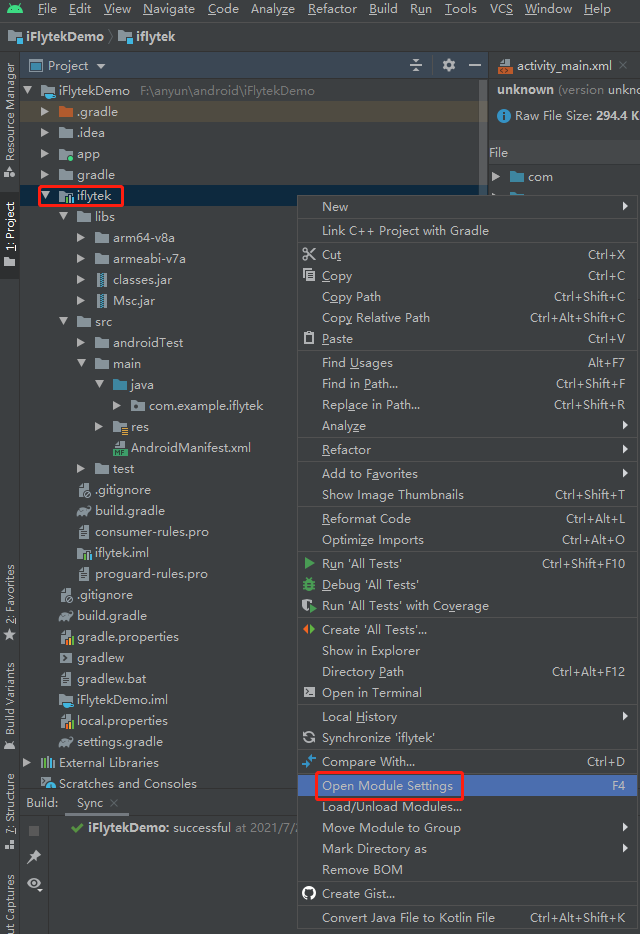Expand the .gradle folder

pyautogui.click(x=45, y=111)
